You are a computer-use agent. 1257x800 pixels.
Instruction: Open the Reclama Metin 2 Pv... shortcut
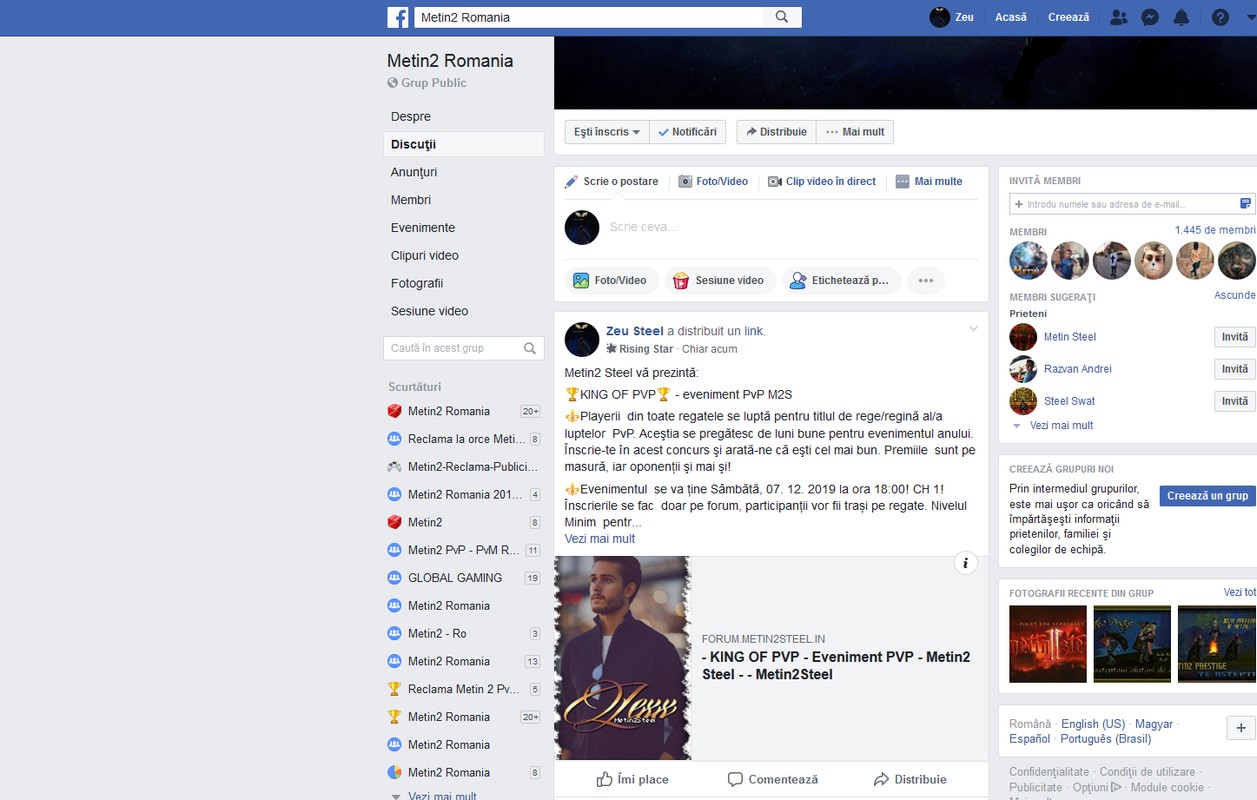coord(463,689)
